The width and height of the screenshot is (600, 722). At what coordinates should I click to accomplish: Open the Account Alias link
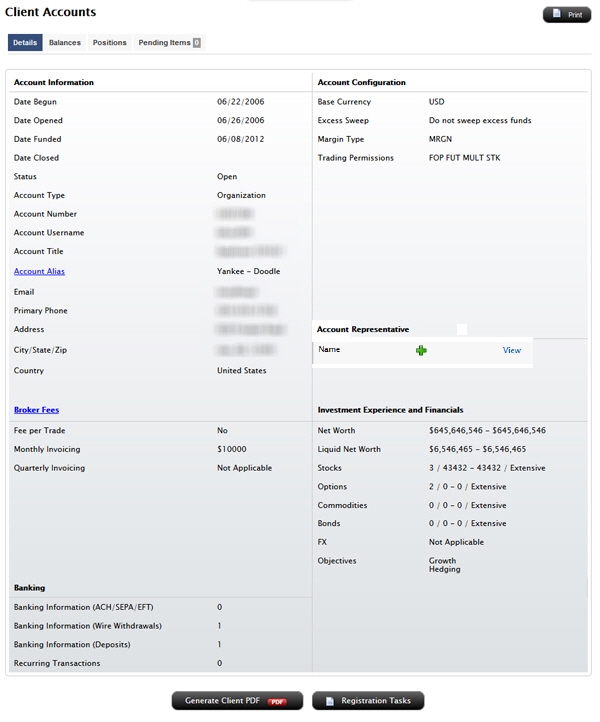(39, 271)
